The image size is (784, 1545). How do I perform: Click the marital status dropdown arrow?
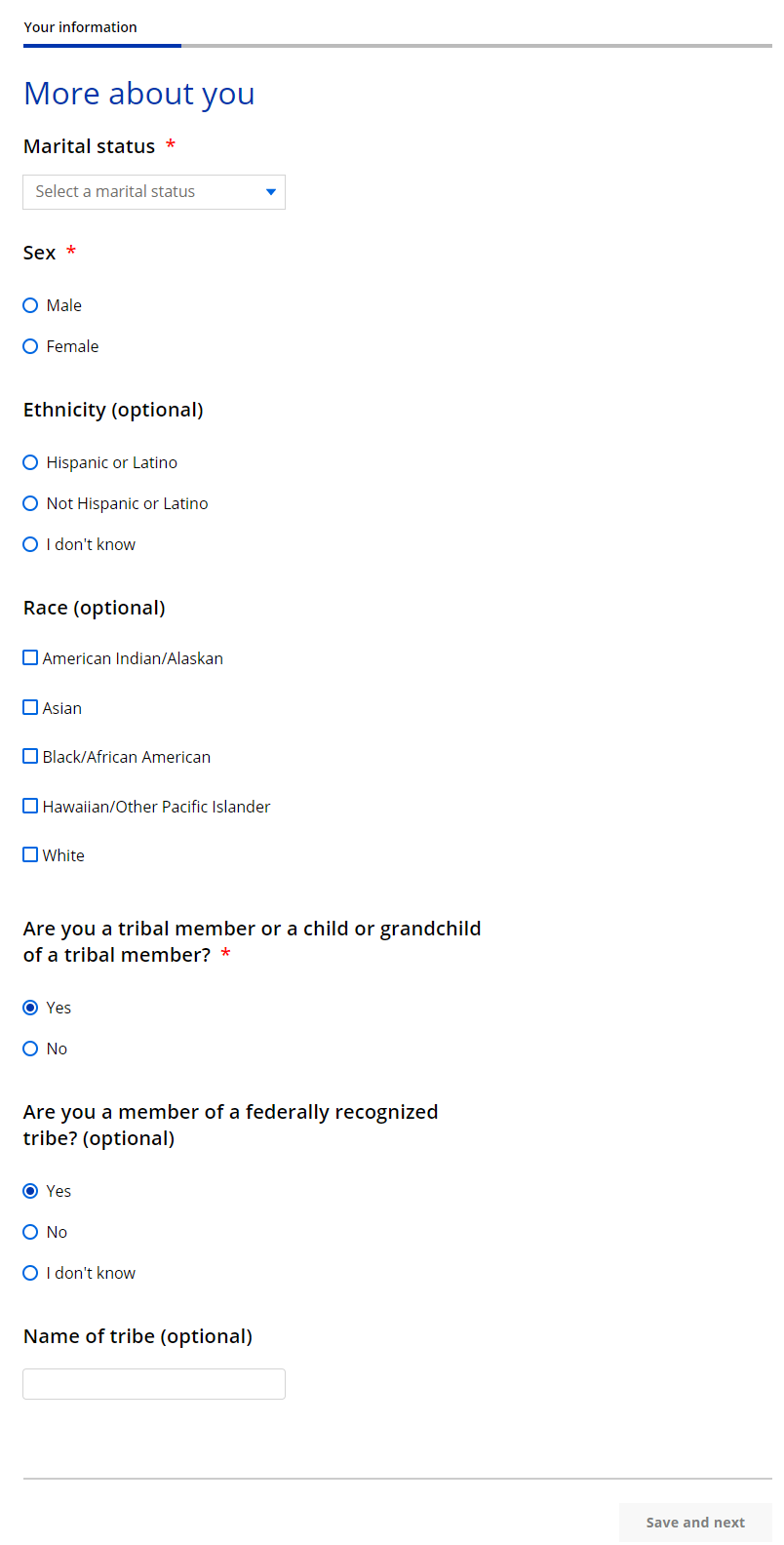271,192
